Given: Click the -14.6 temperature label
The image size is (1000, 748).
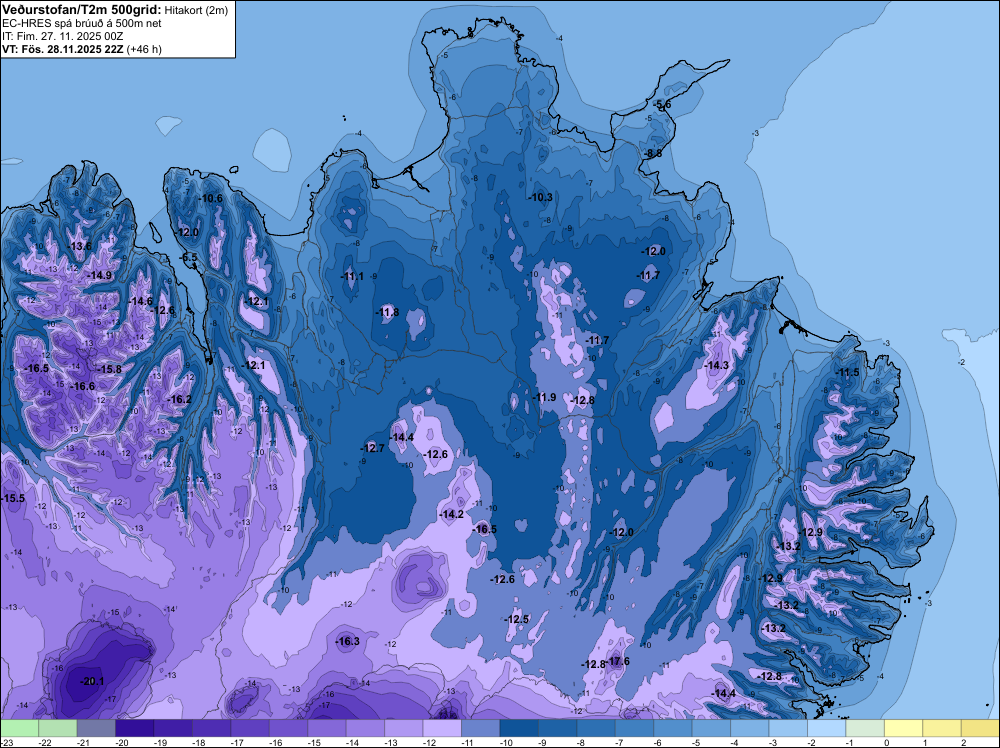Looking at the screenshot, I should click(141, 302).
